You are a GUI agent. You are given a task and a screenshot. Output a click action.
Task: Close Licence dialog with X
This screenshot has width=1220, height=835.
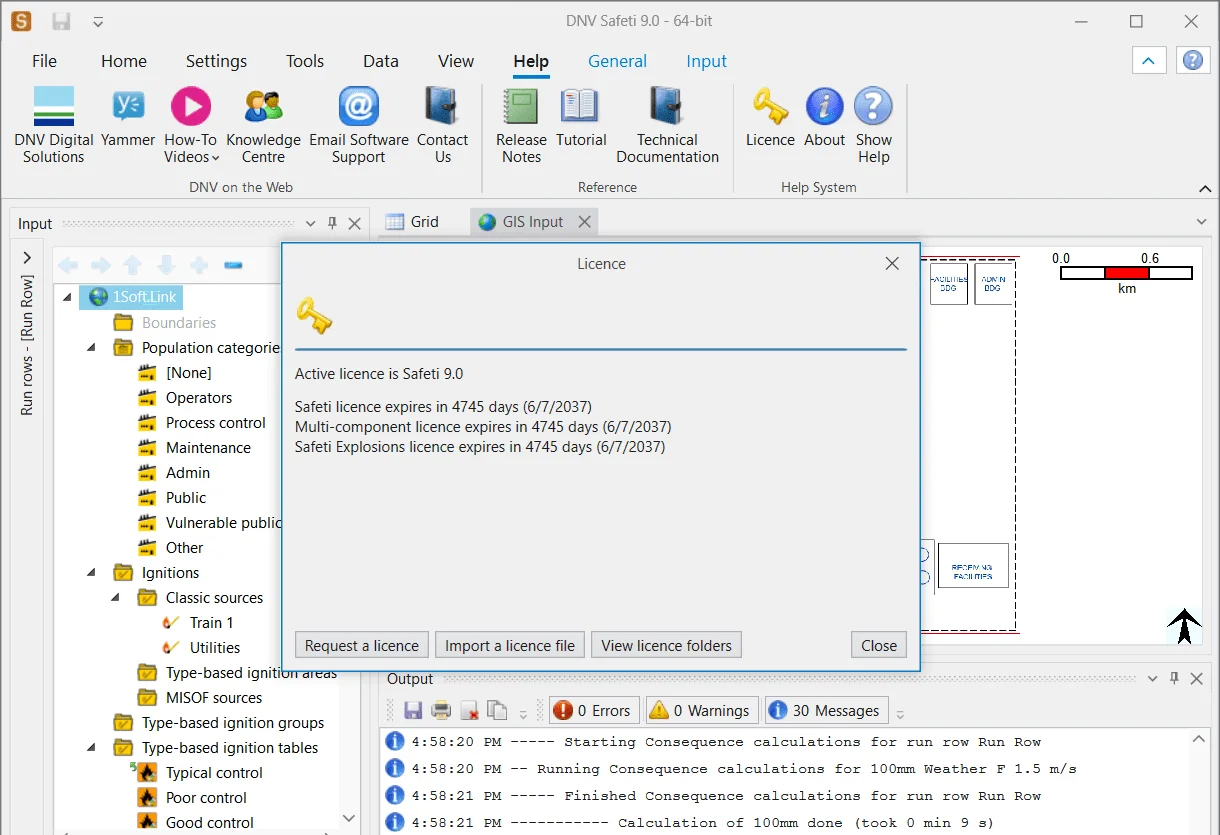892,264
